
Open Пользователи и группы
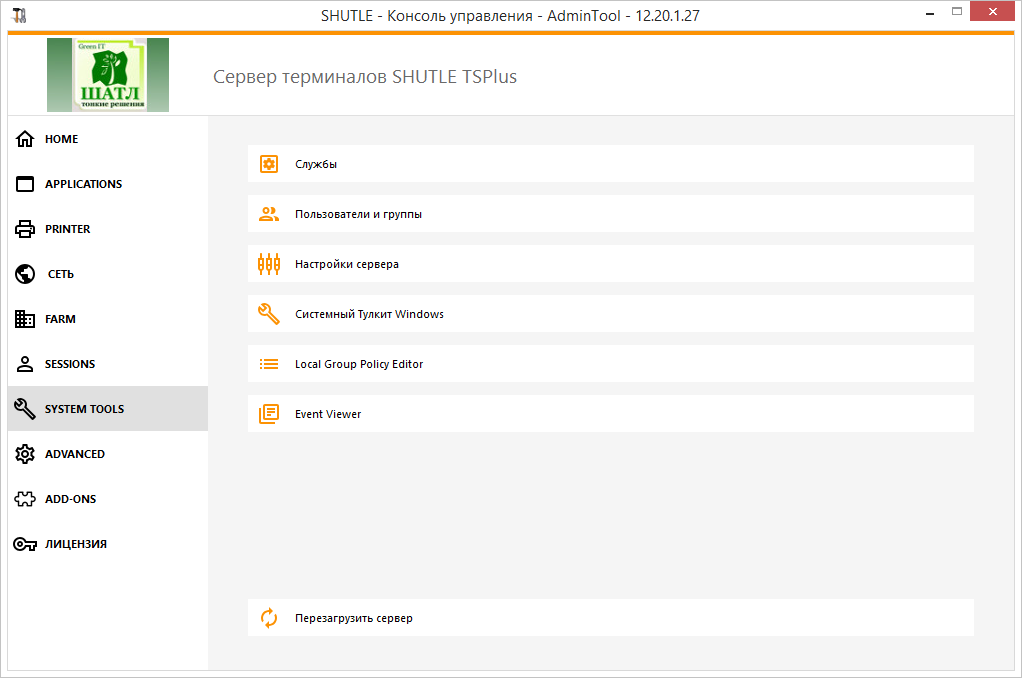coord(357,213)
